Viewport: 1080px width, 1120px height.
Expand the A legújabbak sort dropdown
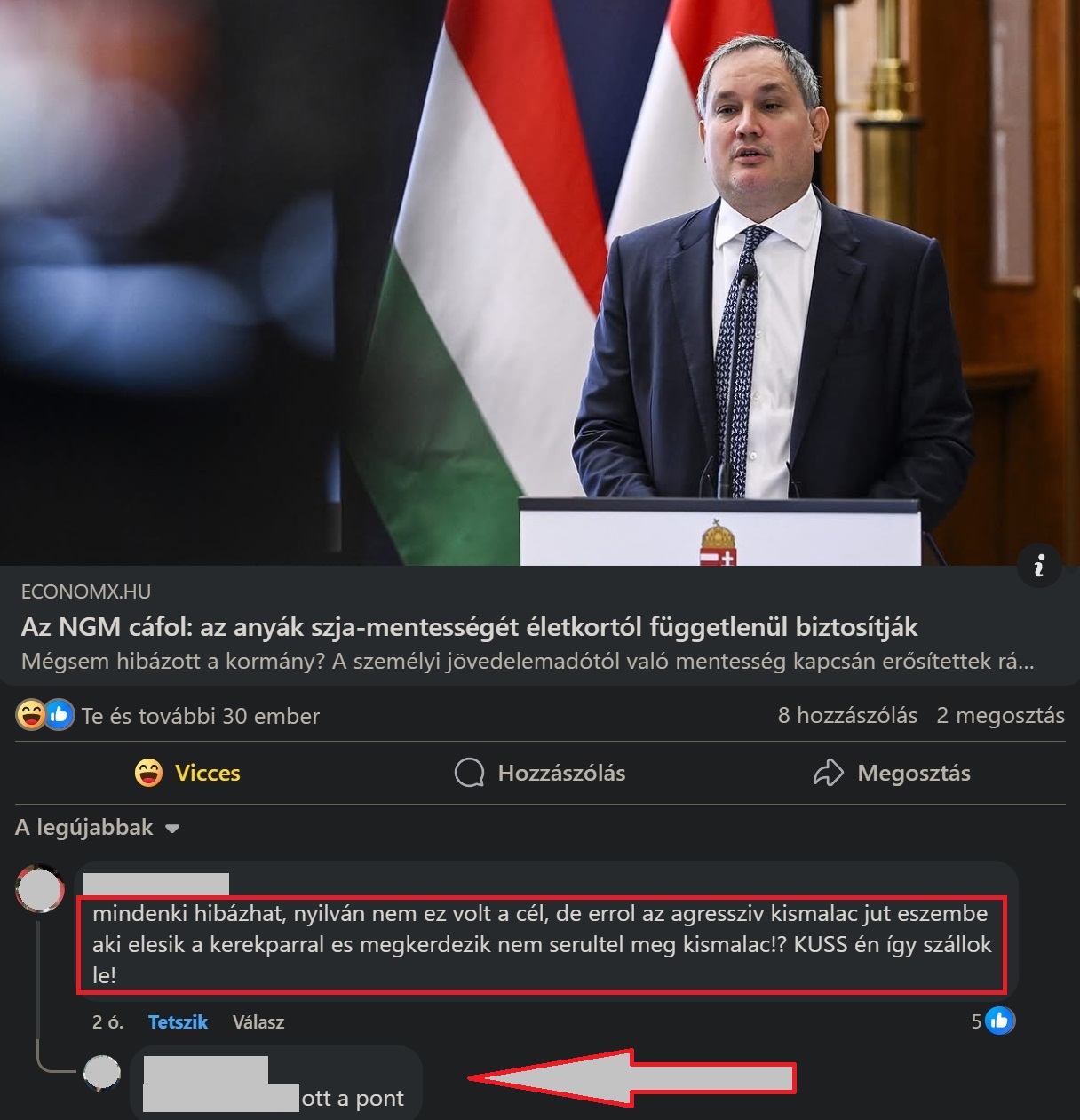coord(98,828)
